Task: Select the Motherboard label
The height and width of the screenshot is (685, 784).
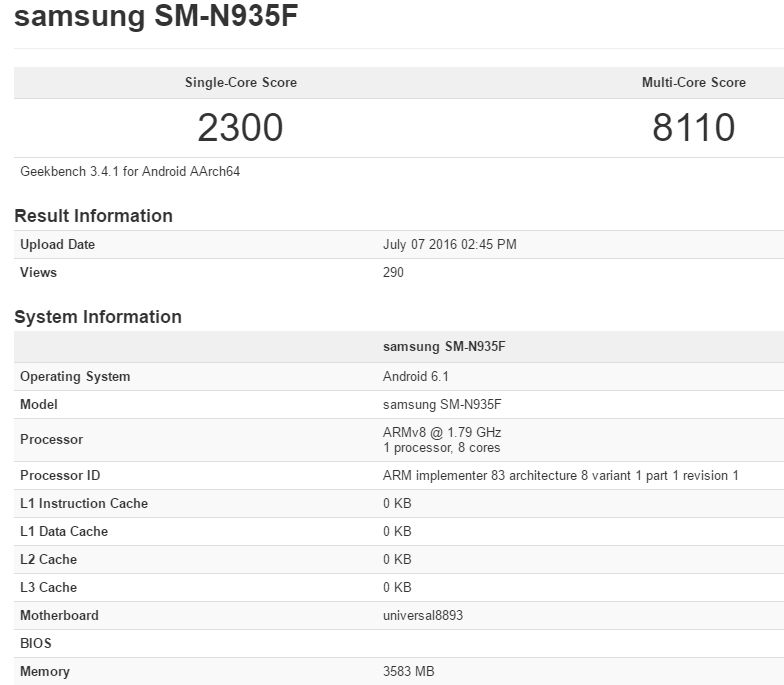Action: click(x=59, y=616)
